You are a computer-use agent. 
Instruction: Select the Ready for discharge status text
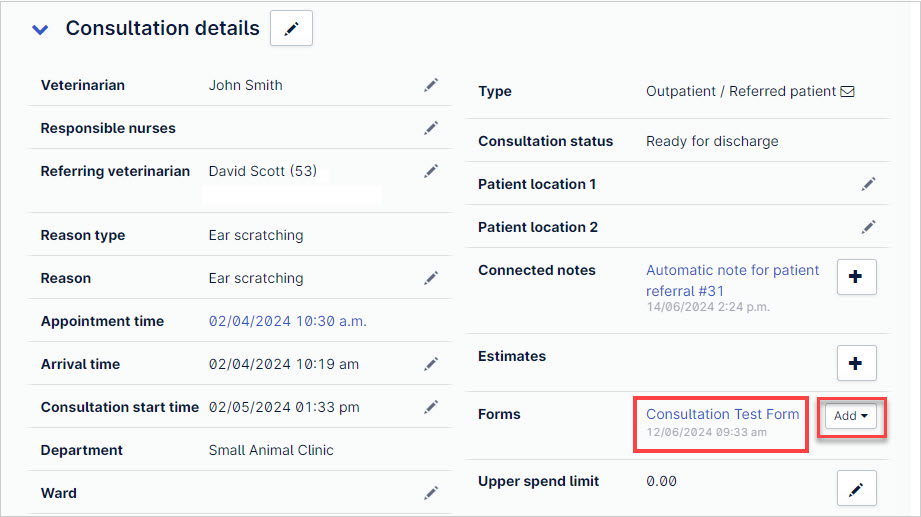[712, 142]
